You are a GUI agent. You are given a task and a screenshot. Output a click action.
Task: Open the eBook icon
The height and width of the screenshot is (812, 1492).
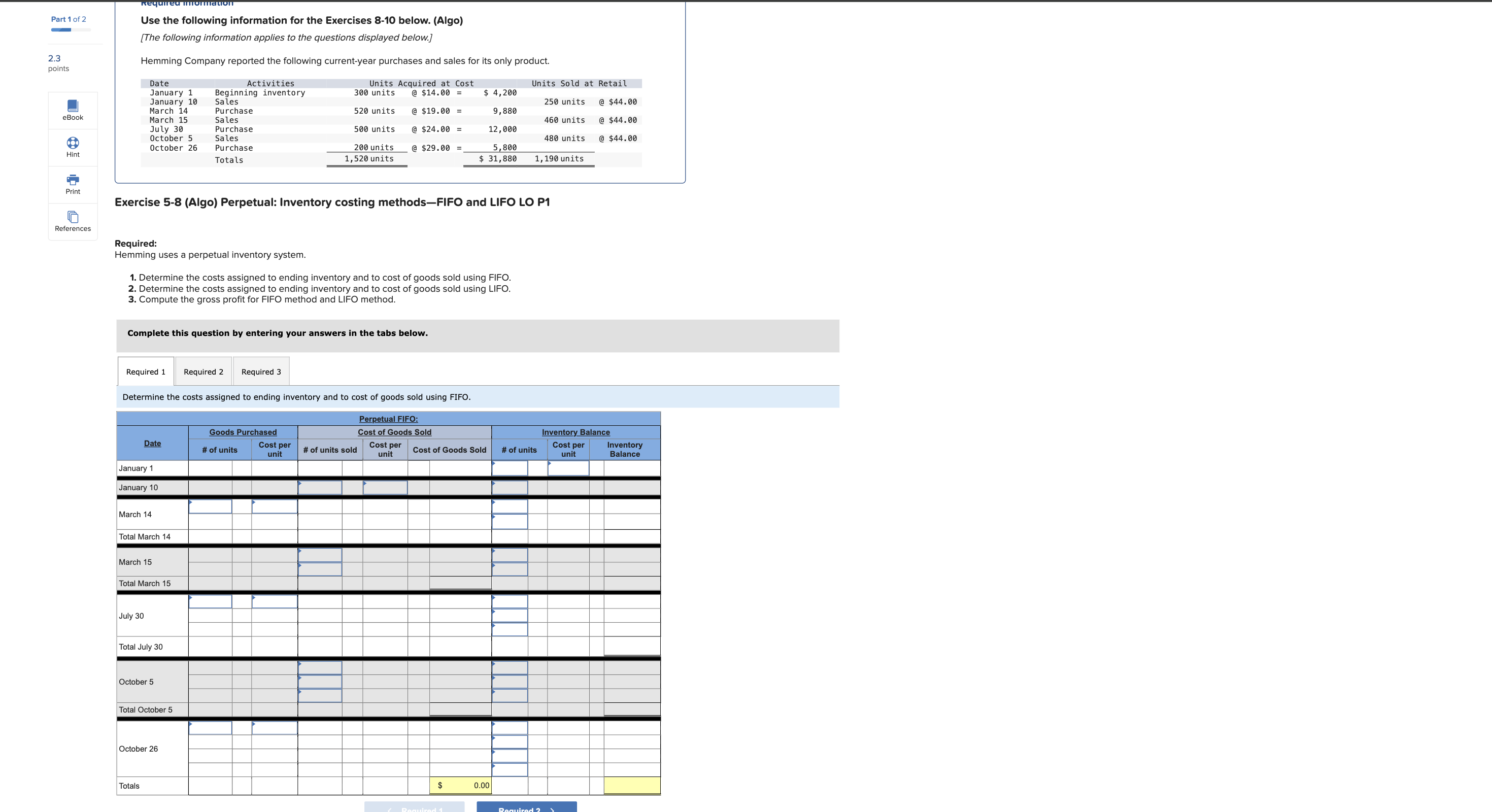click(73, 106)
